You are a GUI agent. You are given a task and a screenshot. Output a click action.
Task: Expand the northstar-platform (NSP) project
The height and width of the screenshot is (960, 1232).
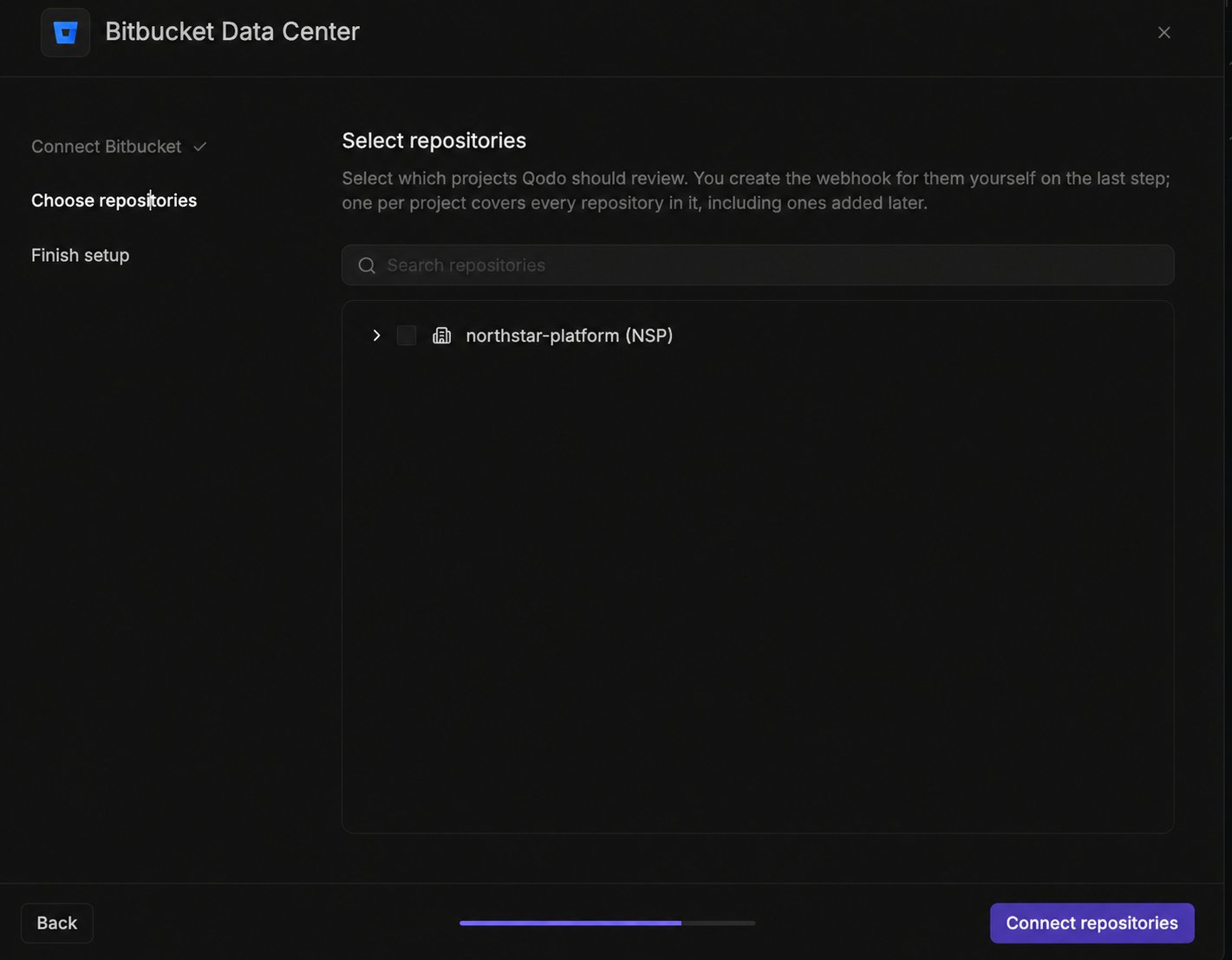click(x=376, y=336)
